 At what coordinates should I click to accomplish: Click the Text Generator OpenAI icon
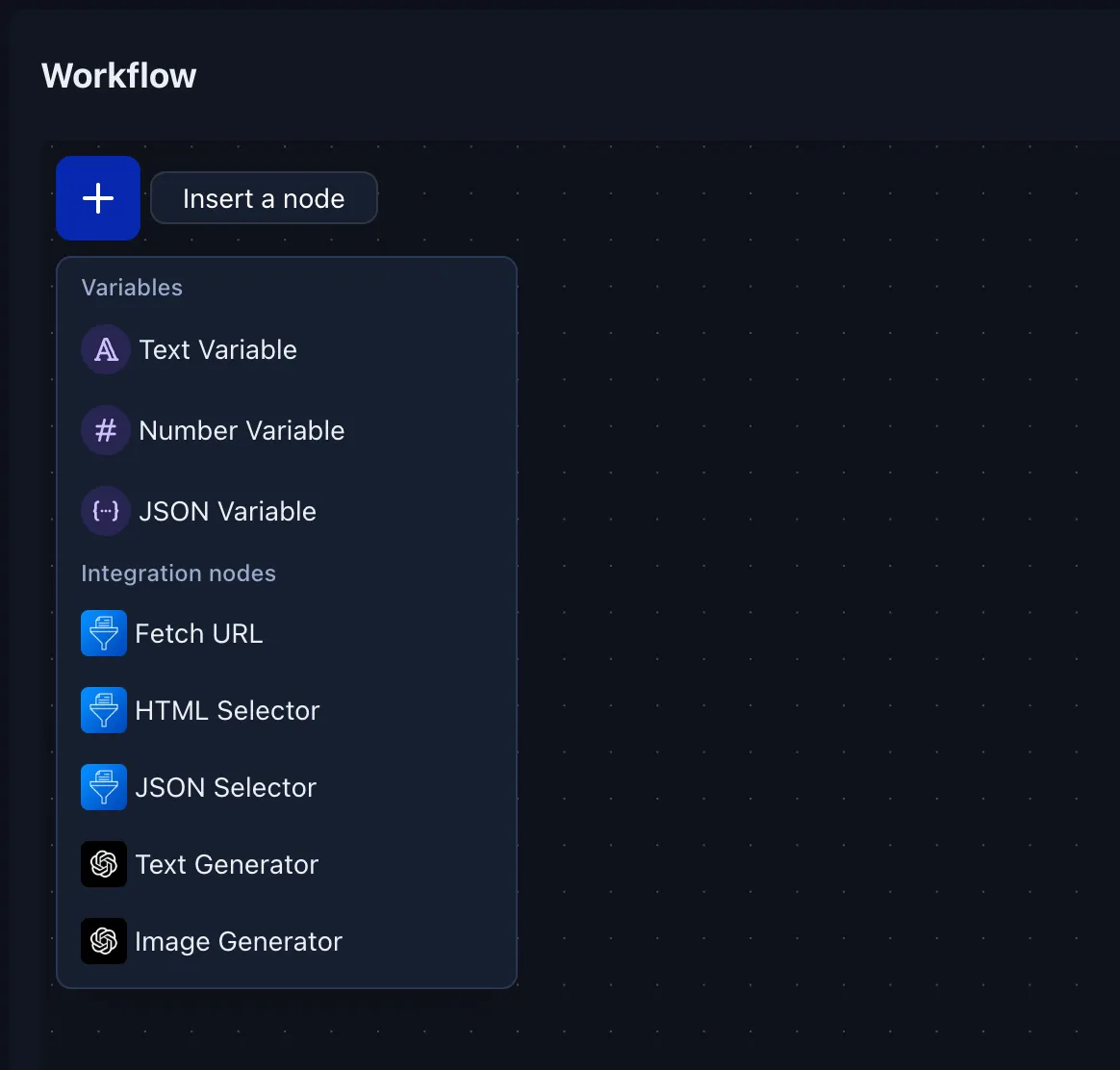point(104,863)
